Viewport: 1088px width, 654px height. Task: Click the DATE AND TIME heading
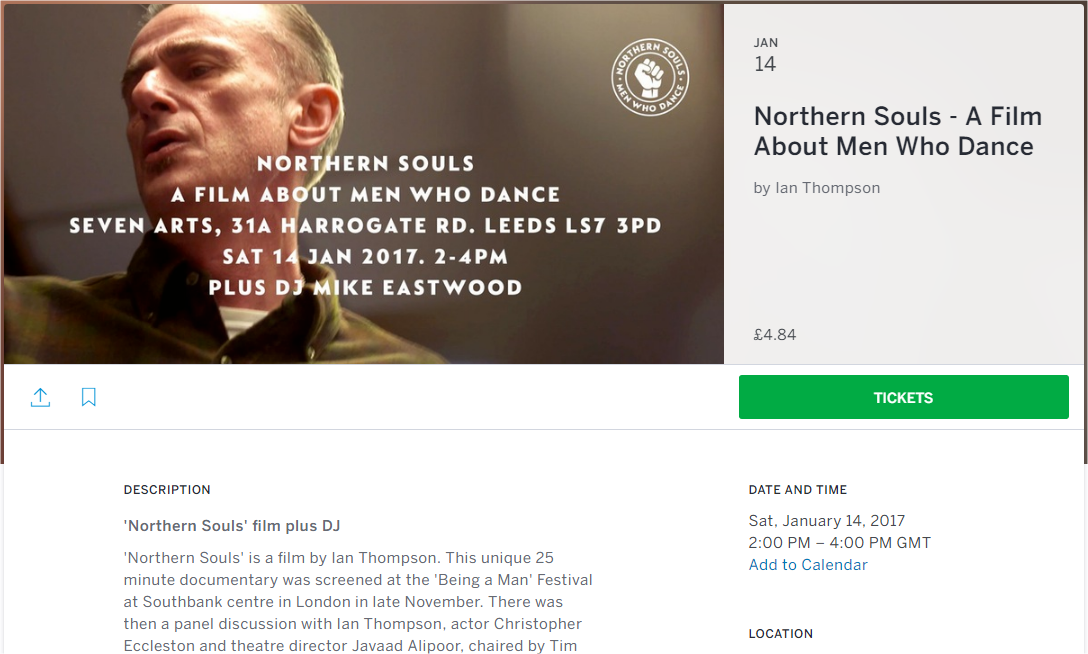[798, 490]
